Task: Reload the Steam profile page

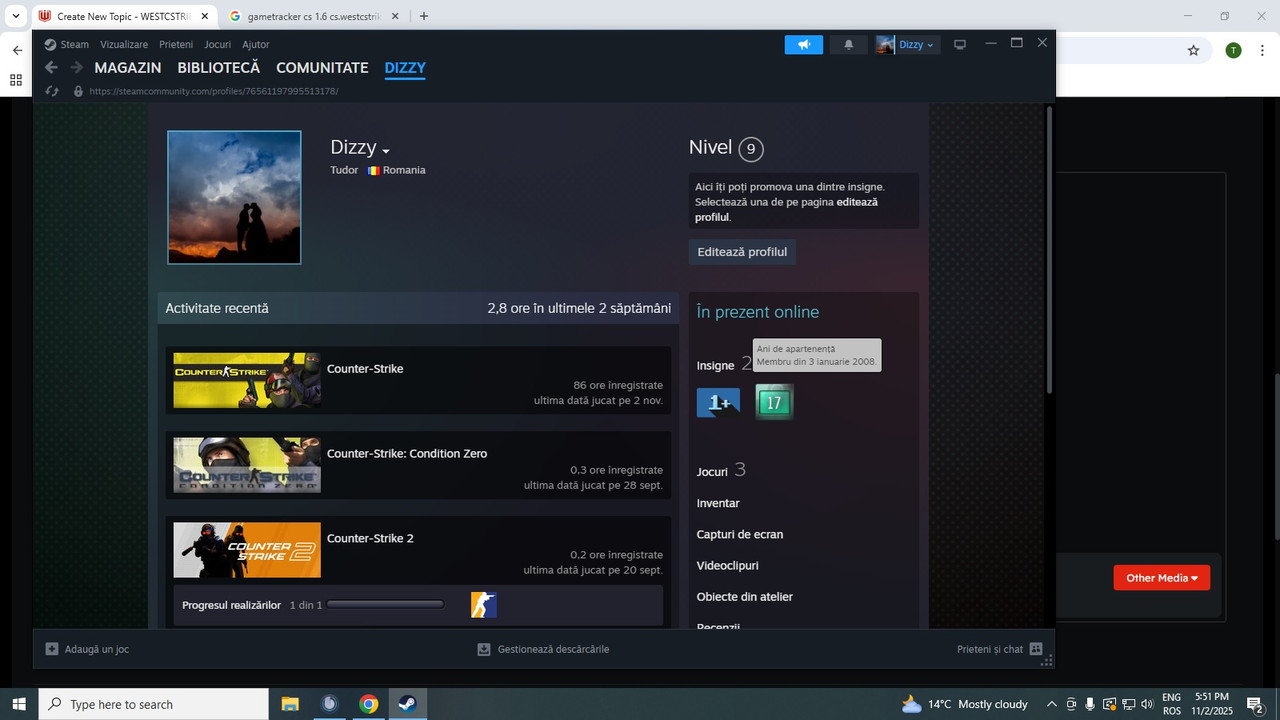Action: [x=52, y=91]
